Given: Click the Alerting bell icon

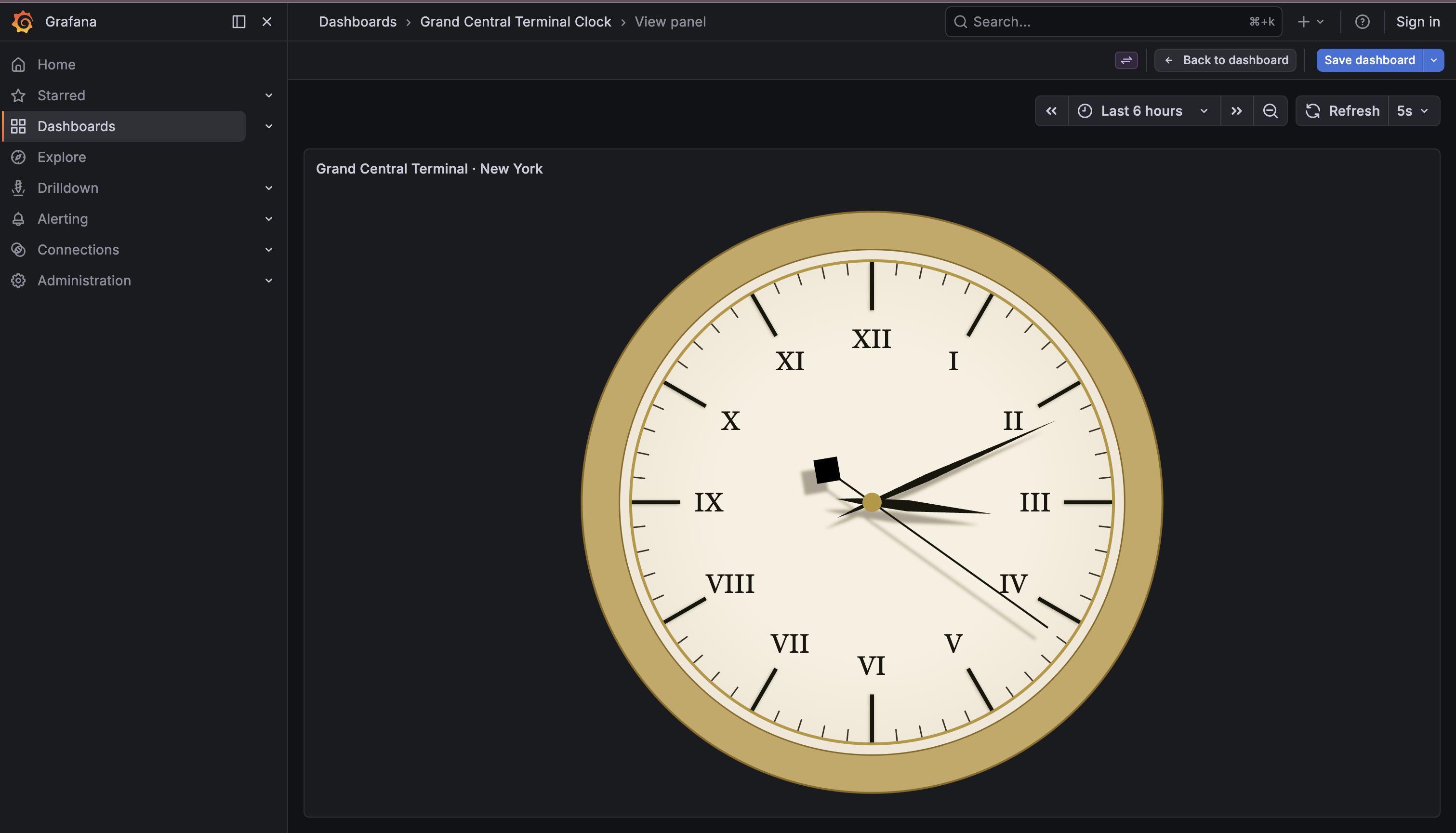Looking at the screenshot, I should [18, 219].
